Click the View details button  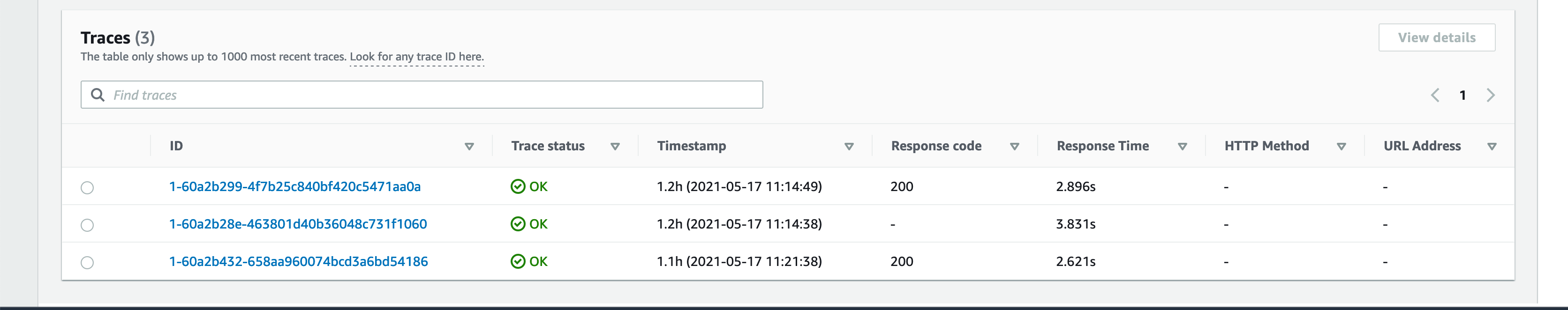pos(1437,37)
